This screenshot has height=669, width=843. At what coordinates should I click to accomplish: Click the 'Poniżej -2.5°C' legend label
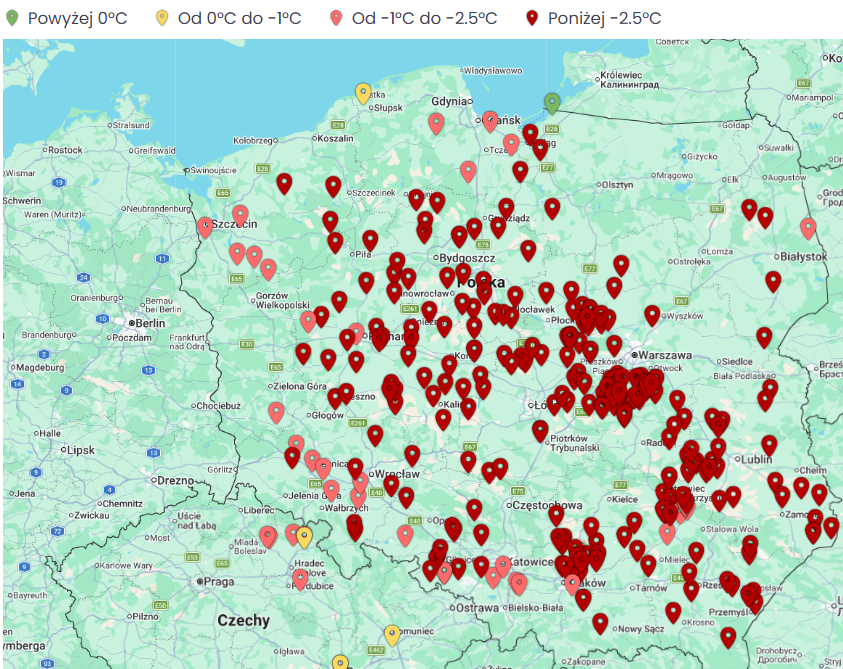click(604, 18)
